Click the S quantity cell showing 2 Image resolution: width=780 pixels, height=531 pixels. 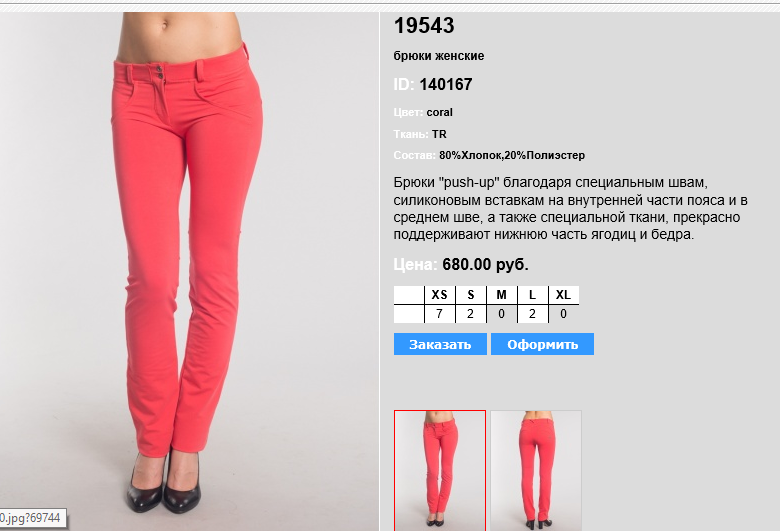tap(471, 314)
